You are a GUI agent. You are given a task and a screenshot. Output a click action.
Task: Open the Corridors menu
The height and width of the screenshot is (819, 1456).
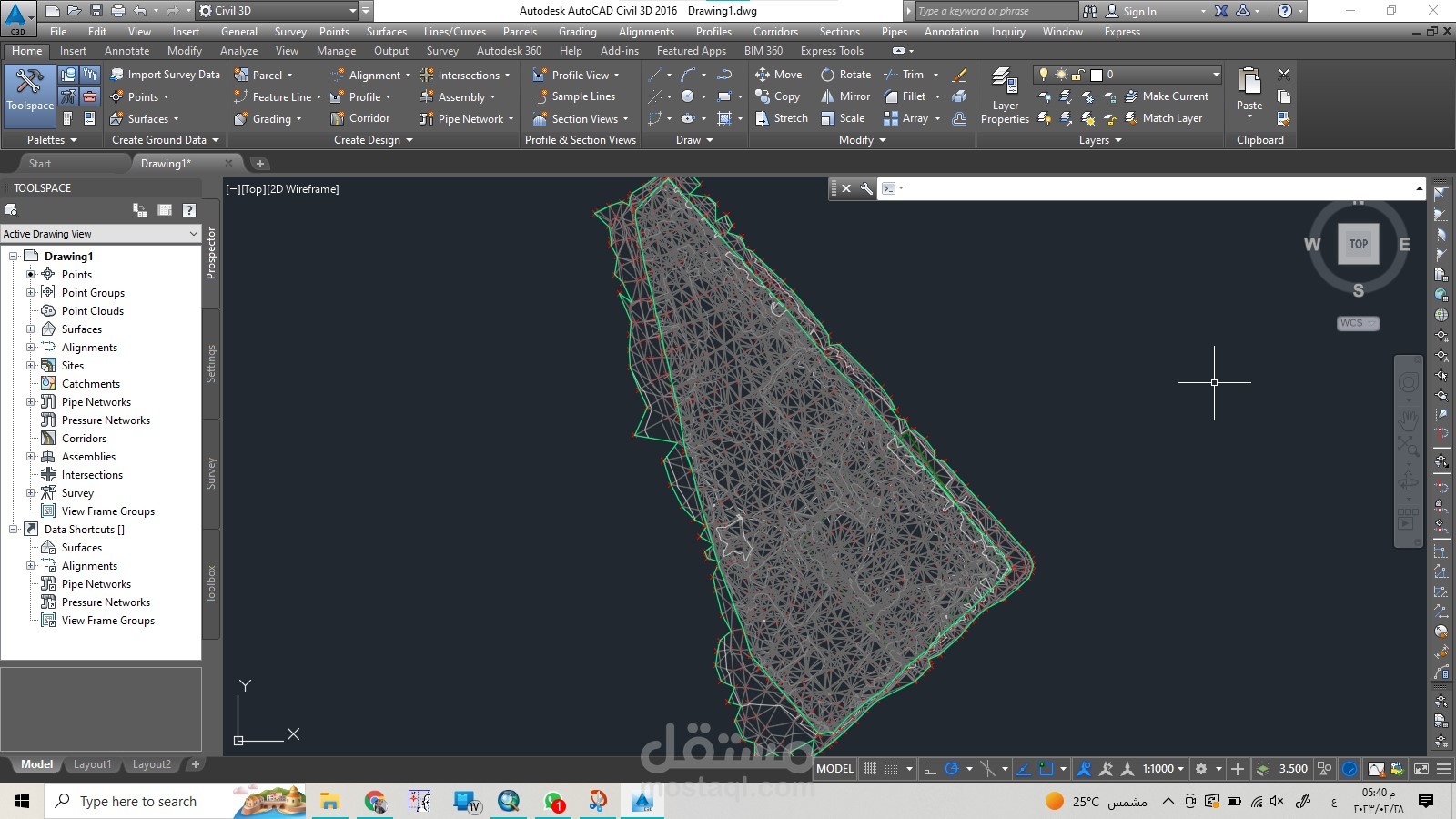[x=775, y=32]
